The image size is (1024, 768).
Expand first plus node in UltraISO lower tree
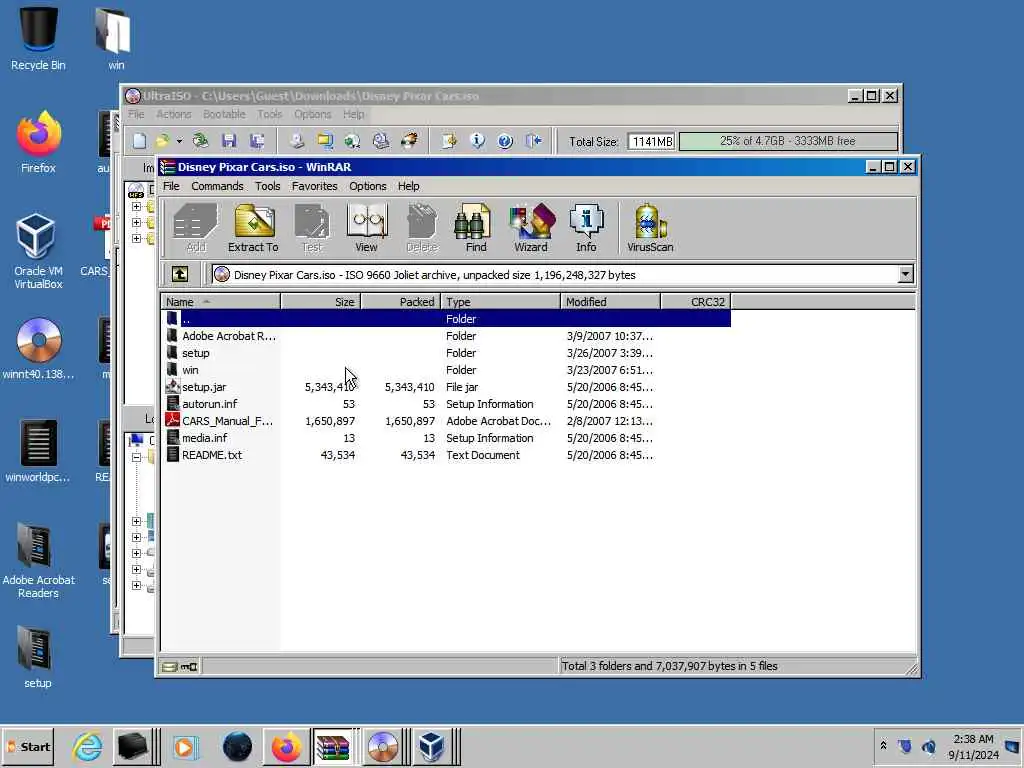click(x=136, y=521)
